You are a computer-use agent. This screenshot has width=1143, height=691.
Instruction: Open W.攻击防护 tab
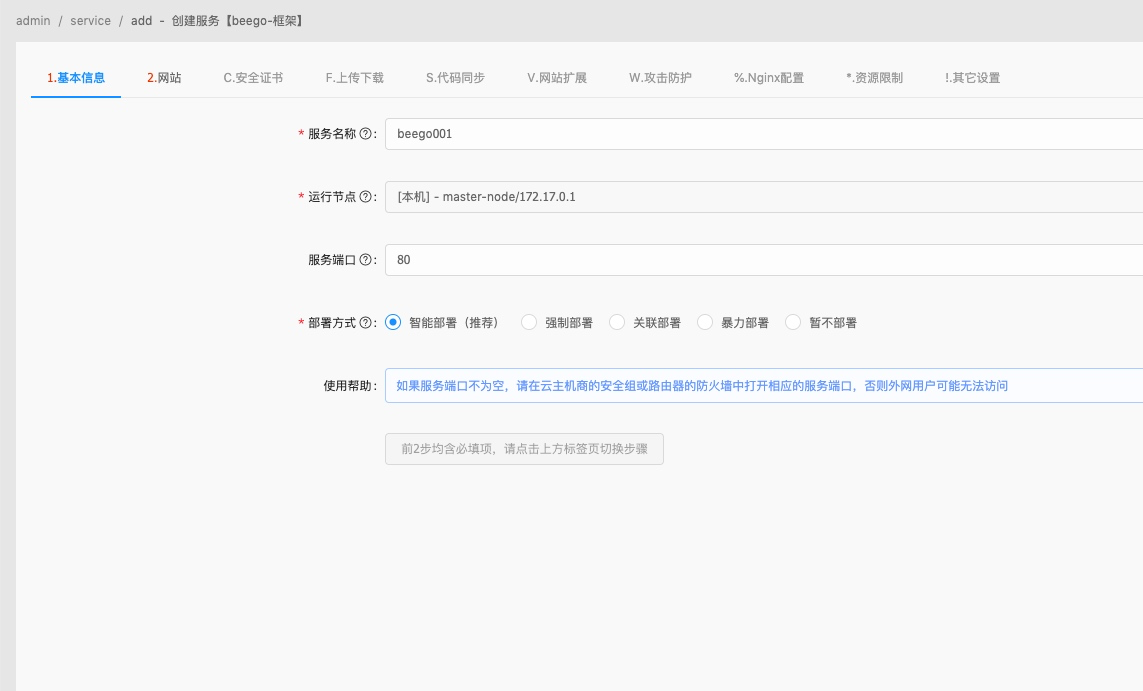tap(660, 78)
